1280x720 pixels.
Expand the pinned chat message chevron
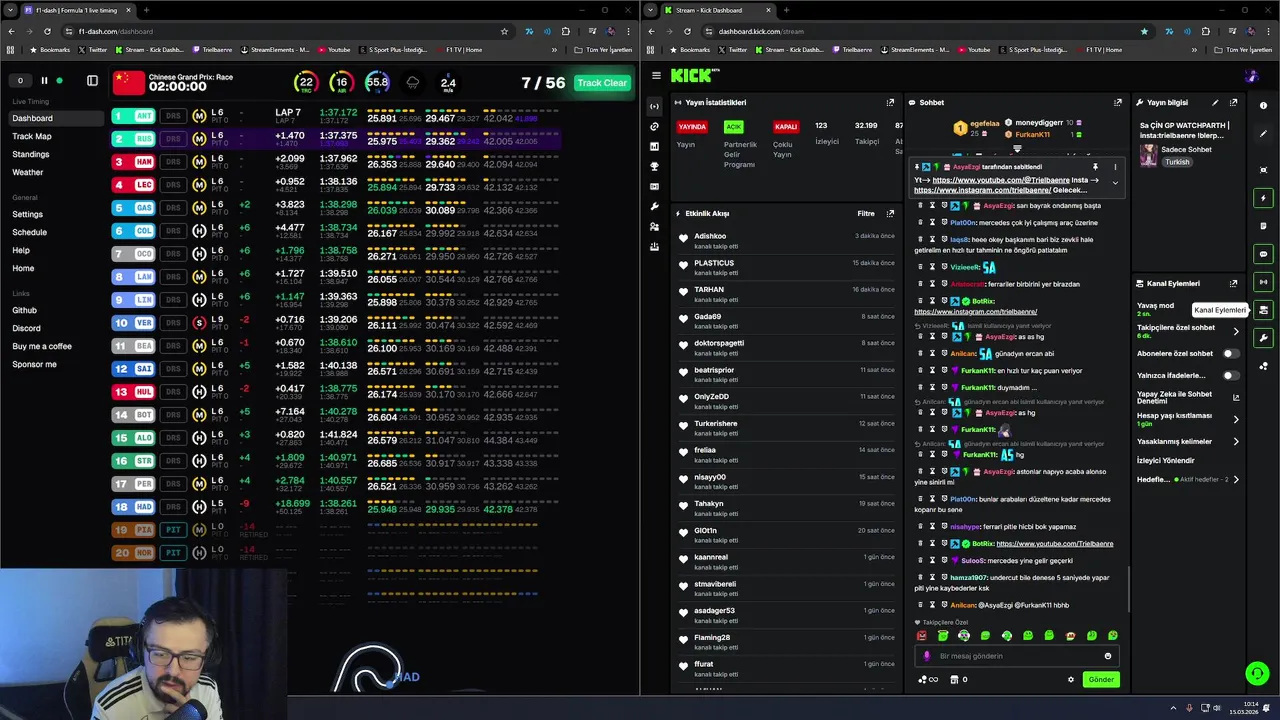[1115, 183]
